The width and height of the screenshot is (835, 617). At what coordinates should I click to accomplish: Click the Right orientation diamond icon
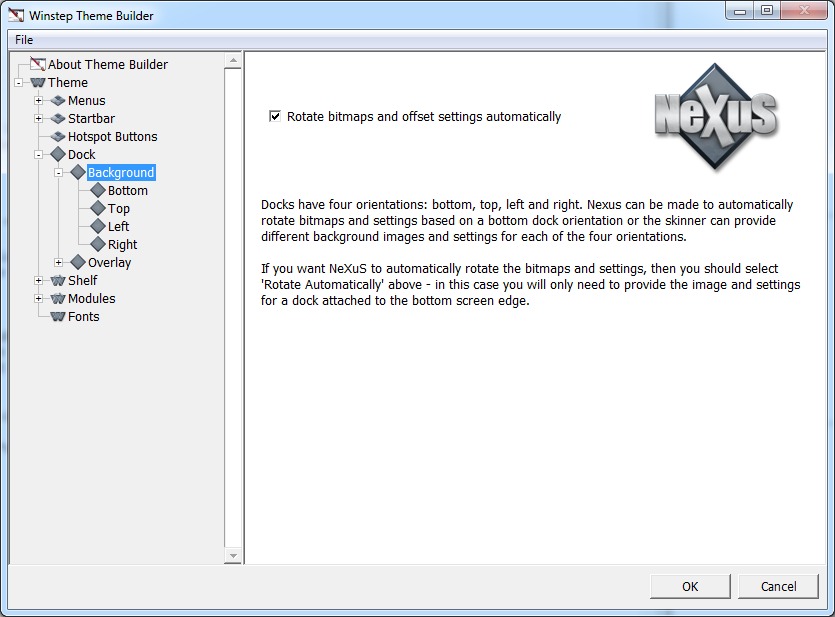coord(98,244)
